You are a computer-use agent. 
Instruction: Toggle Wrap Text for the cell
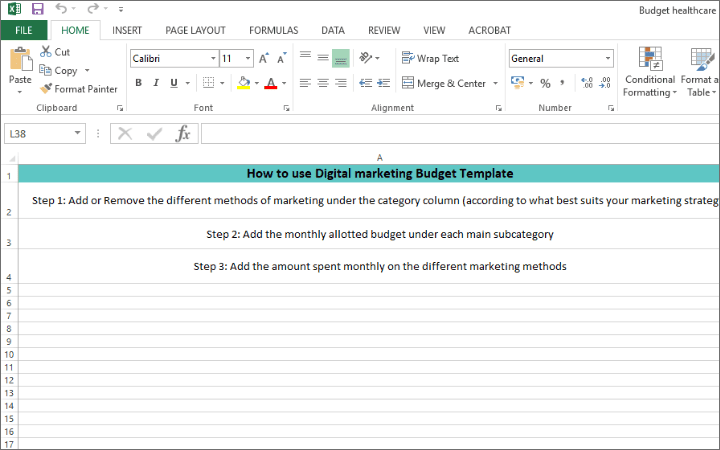430,59
